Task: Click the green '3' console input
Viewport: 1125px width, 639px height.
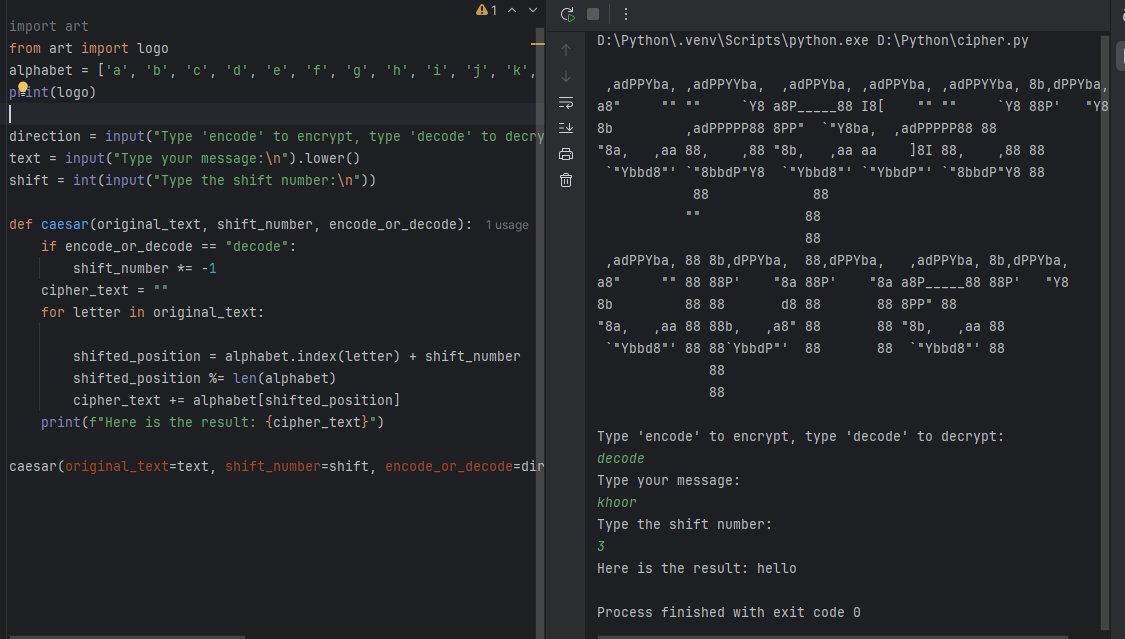Action: [x=601, y=546]
